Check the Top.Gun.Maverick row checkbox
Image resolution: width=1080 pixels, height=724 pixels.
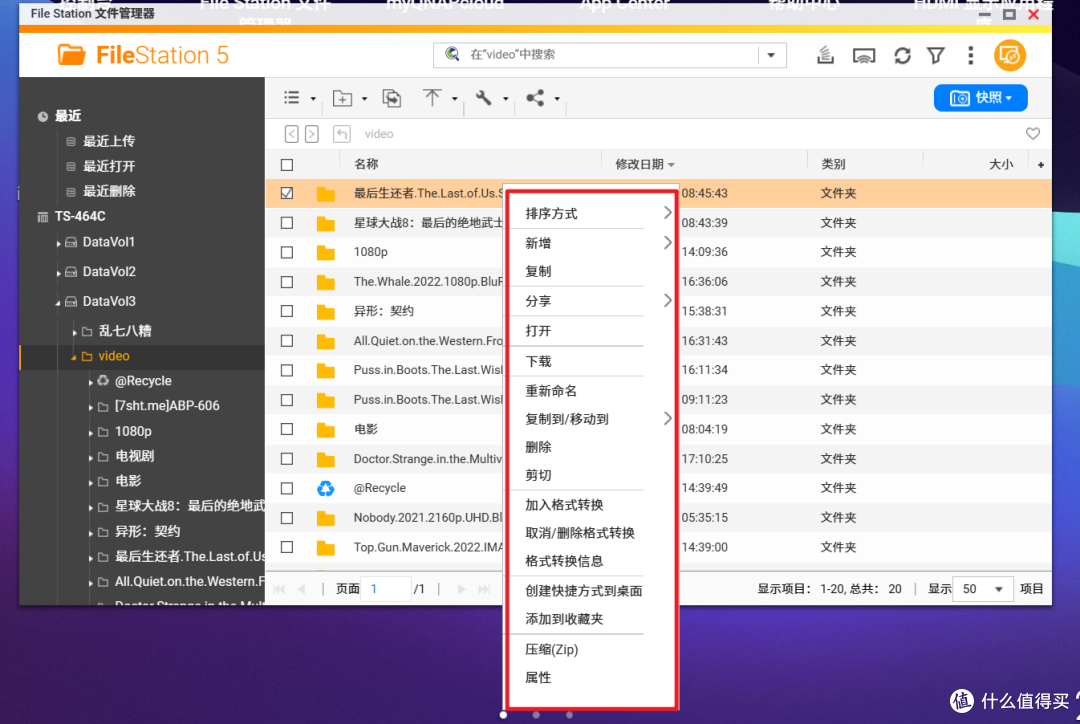(x=287, y=548)
